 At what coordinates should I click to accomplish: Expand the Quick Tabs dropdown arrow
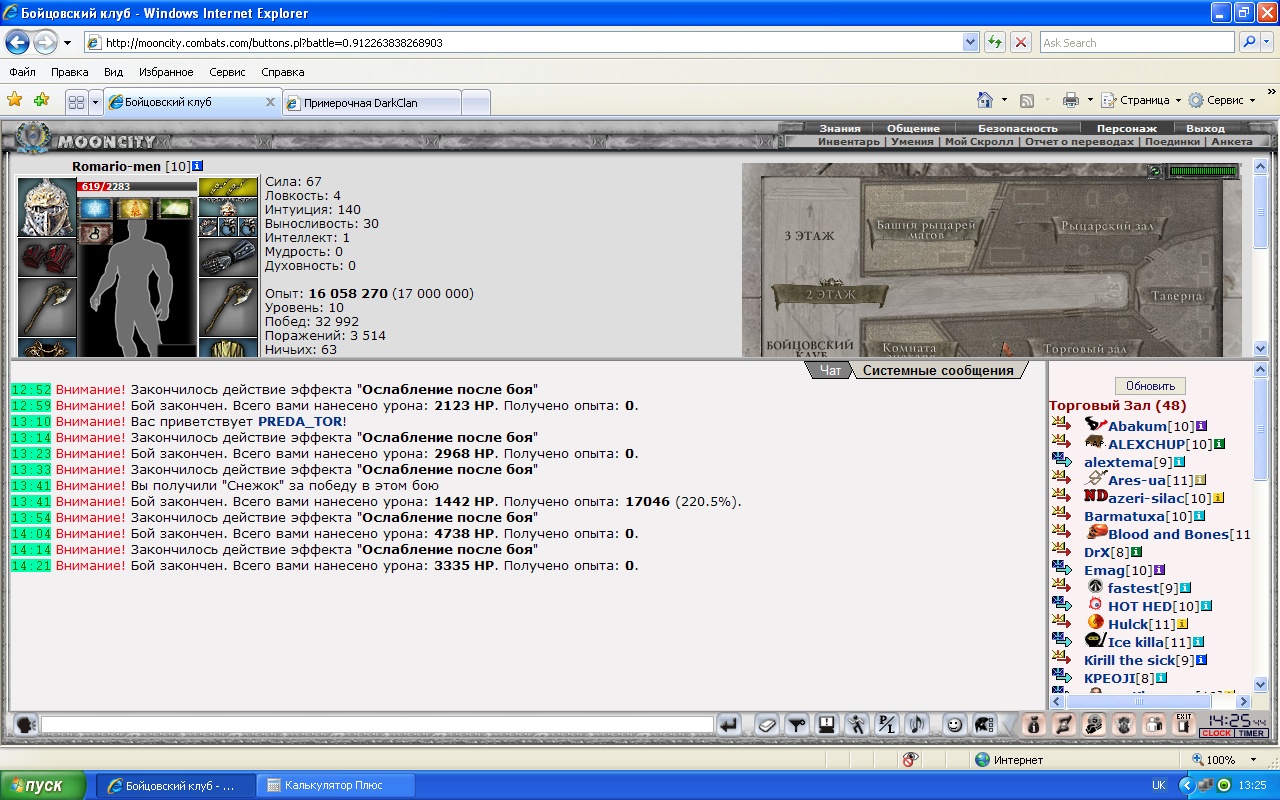[96, 102]
